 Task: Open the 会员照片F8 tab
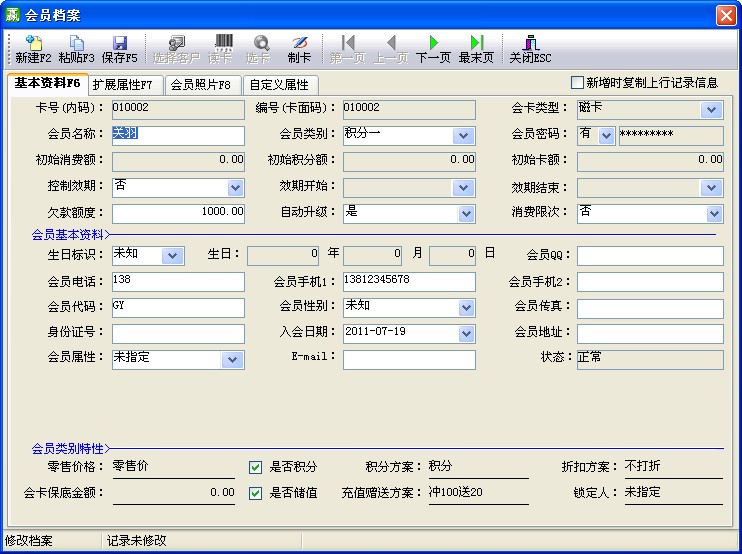pyautogui.click(x=201, y=85)
